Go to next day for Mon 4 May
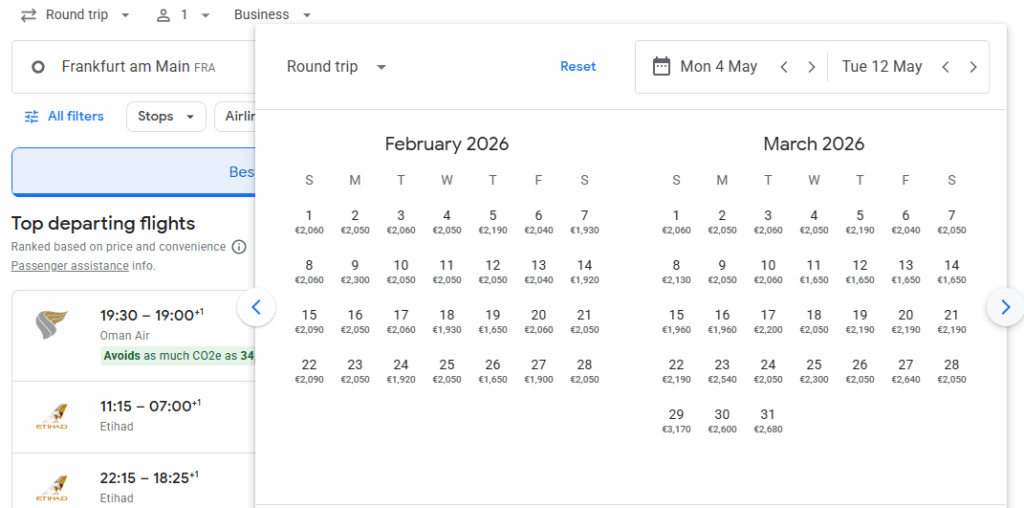 pyautogui.click(x=812, y=67)
